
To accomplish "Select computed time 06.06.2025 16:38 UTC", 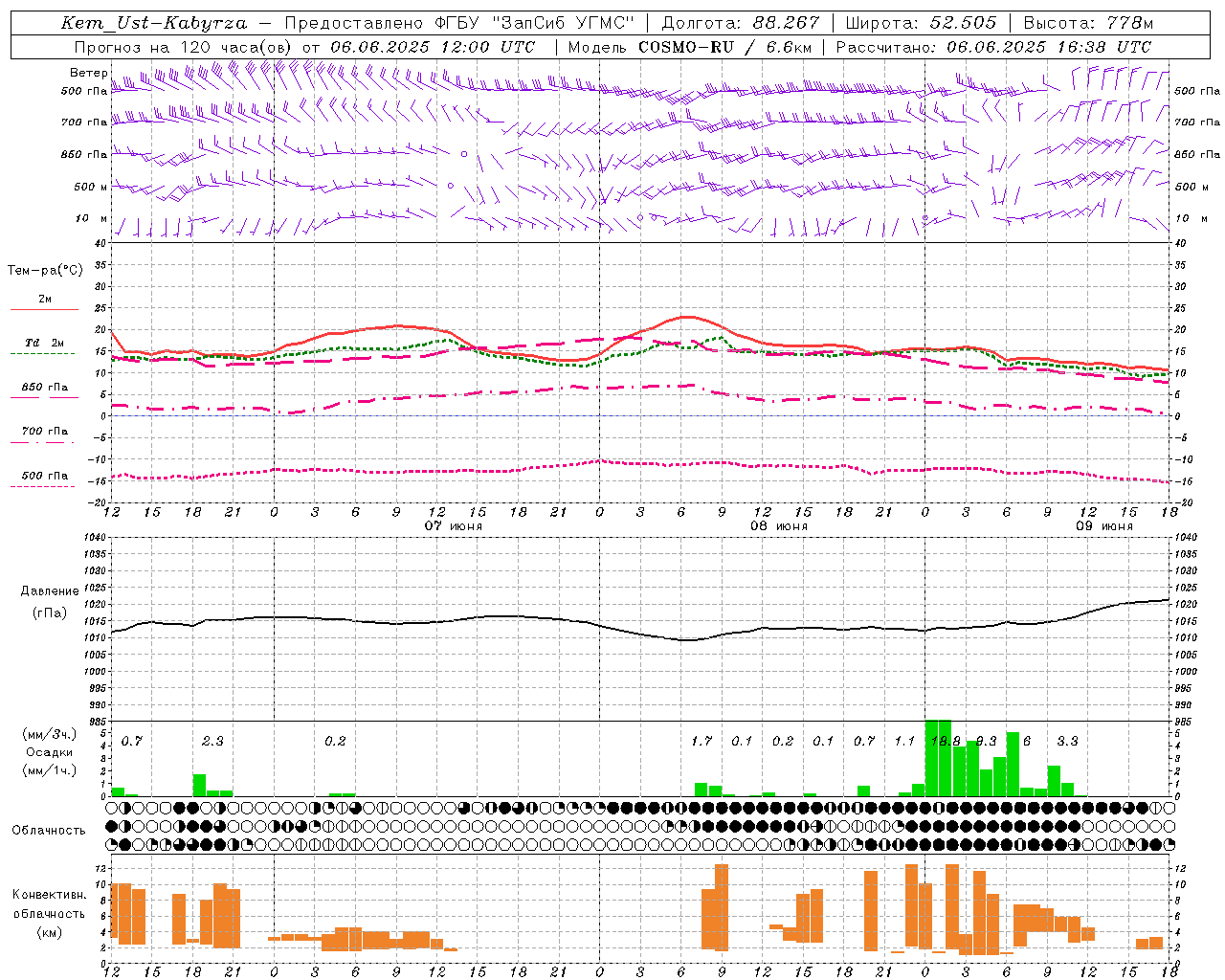I will pos(1048,46).
